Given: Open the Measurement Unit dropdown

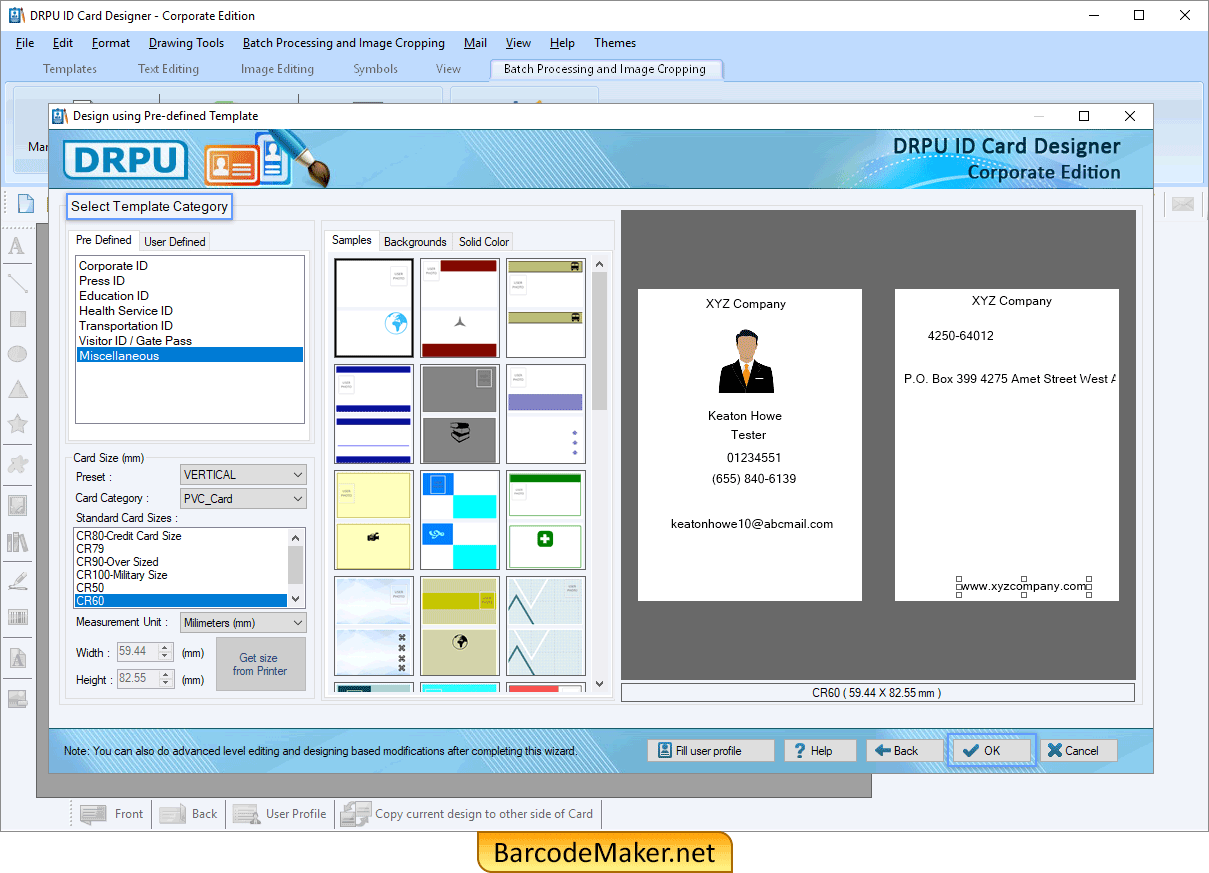Looking at the screenshot, I should click(244, 622).
